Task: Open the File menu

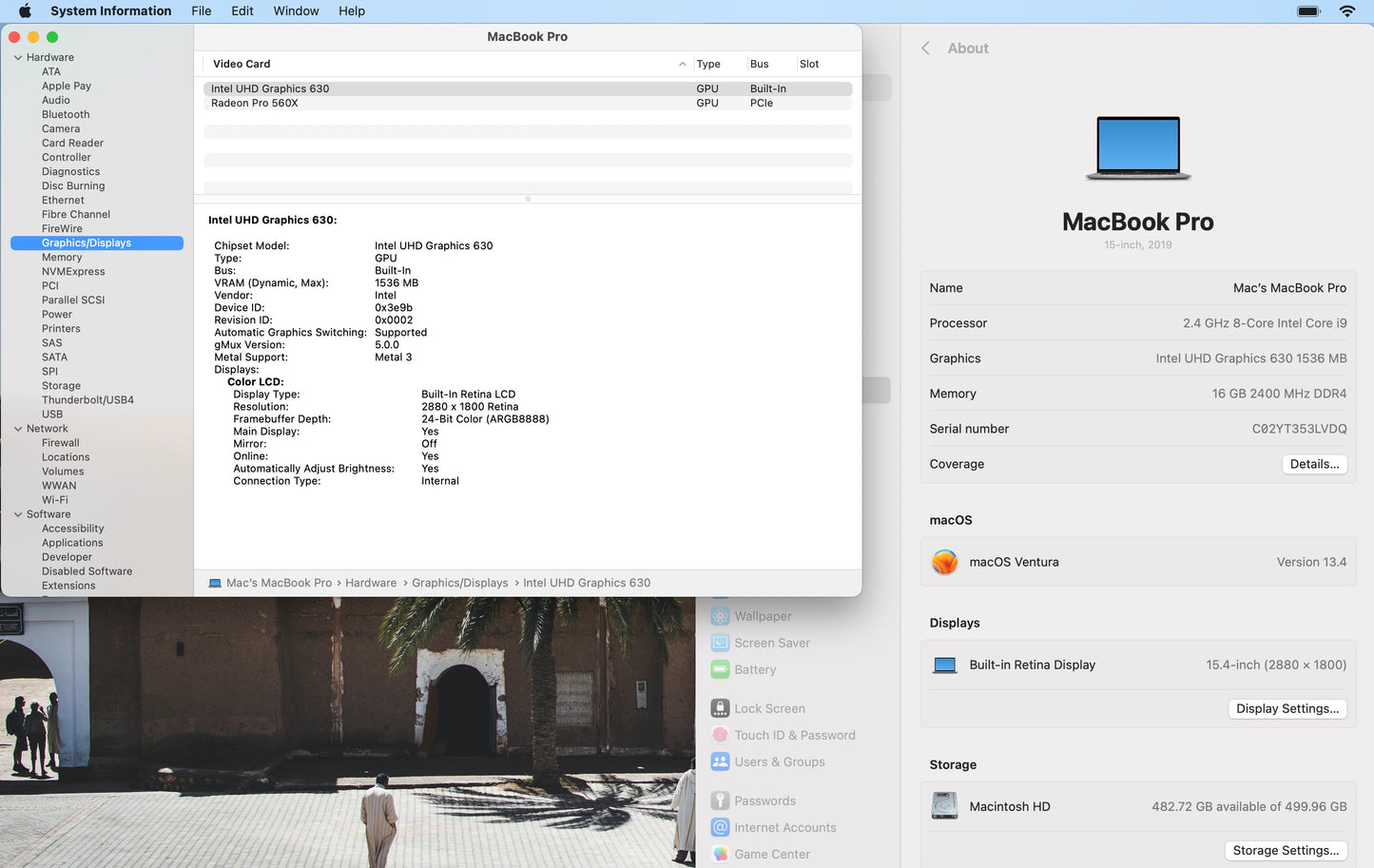Action: [201, 11]
